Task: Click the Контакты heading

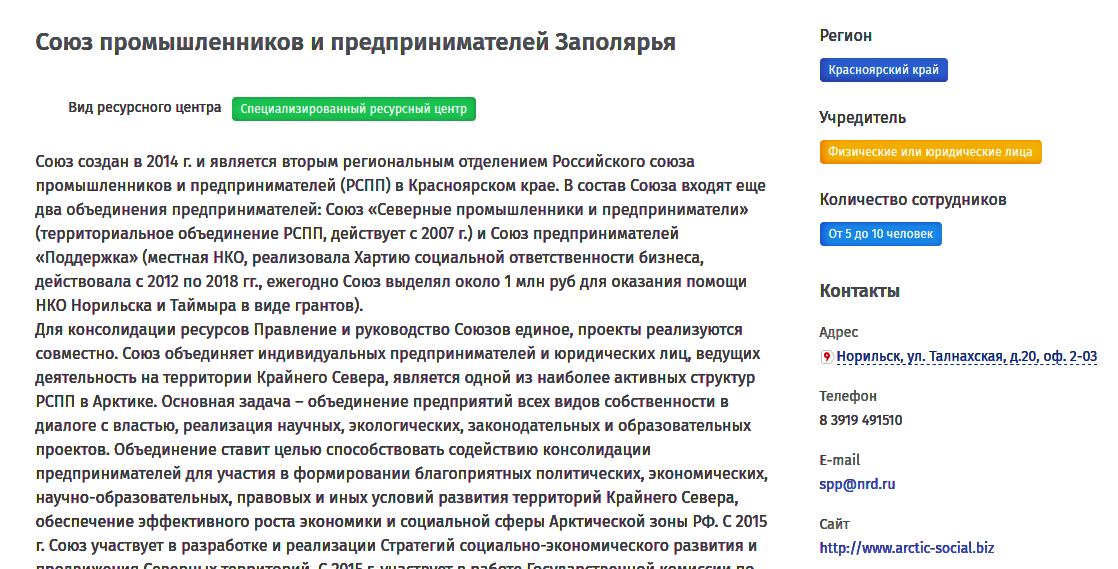Action: 859,291
